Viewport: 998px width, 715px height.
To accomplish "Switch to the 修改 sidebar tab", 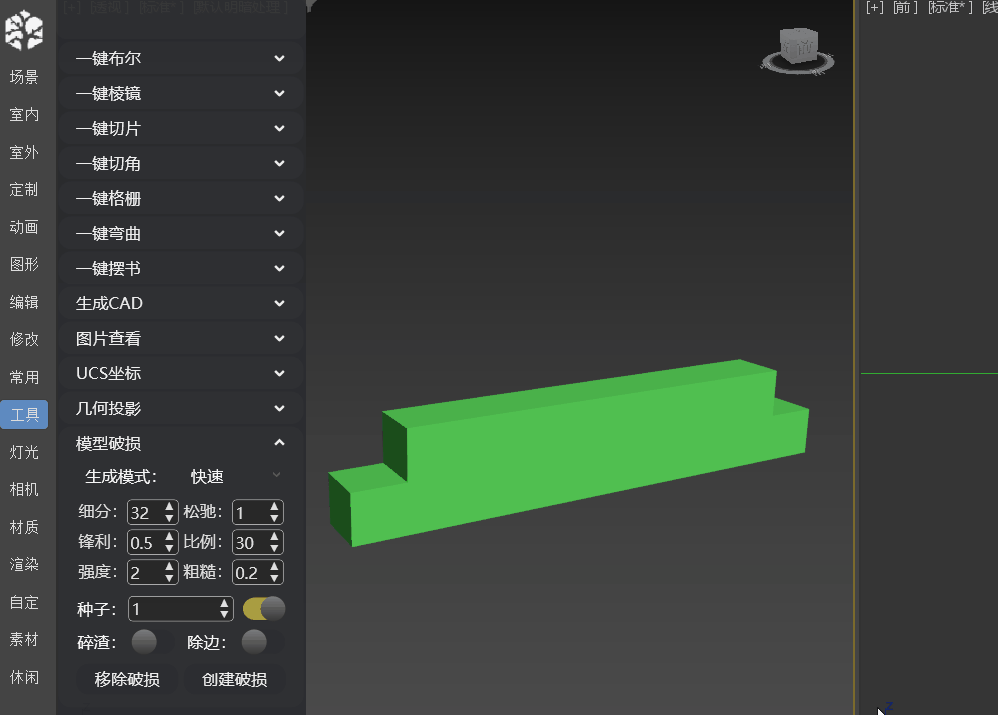I will tap(24, 339).
